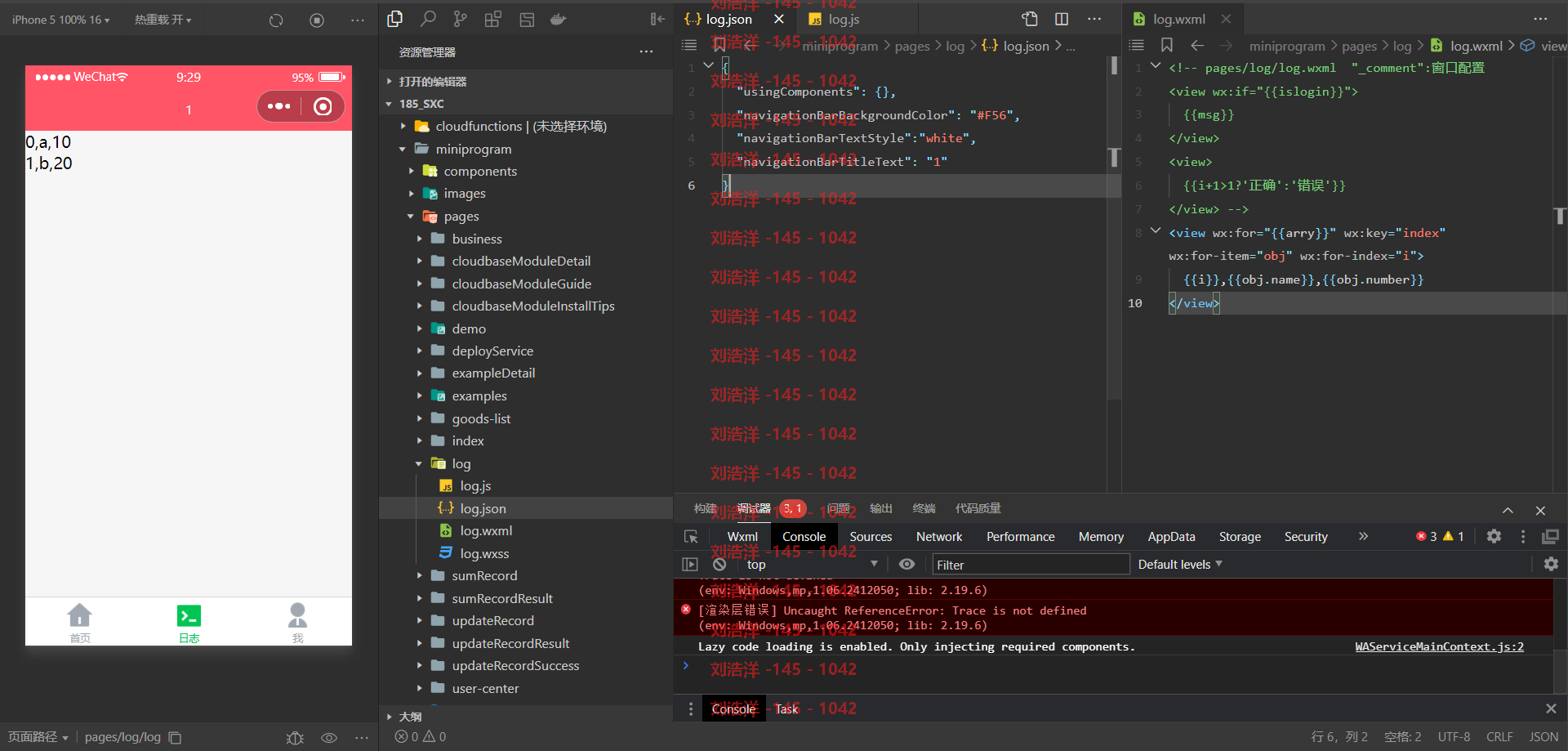Click the JSON language mode in status bar
The image size is (1568, 751).
1543,737
